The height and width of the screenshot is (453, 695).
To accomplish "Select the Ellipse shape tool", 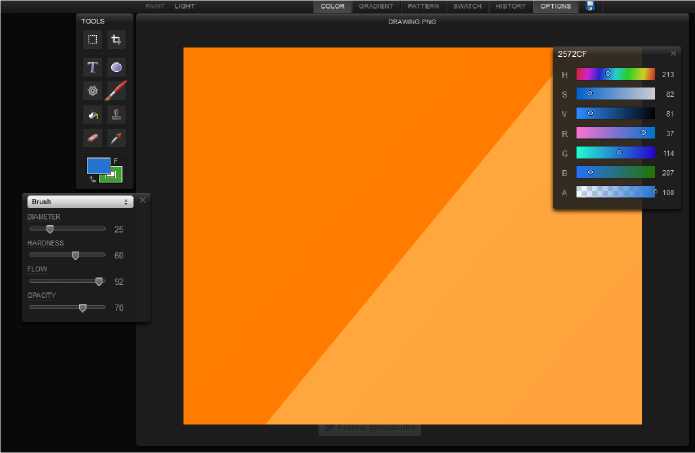I will 117,67.
